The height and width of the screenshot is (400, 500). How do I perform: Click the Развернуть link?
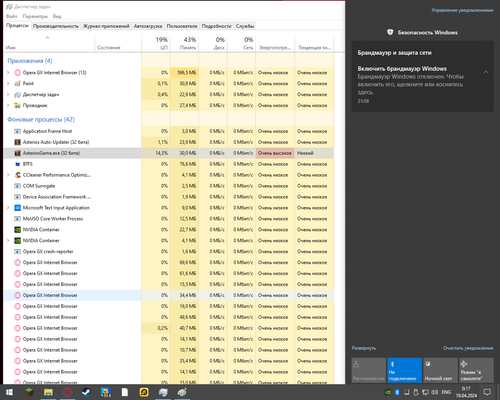pos(364,348)
